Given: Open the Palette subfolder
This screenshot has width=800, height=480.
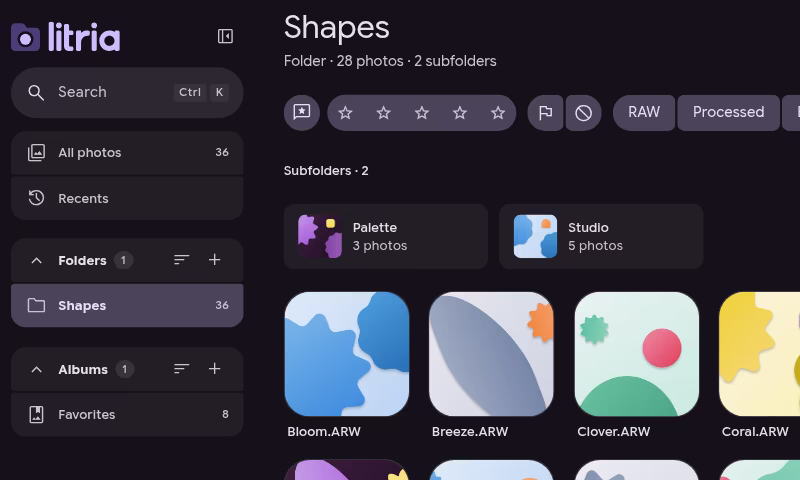Looking at the screenshot, I should point(386,237).
